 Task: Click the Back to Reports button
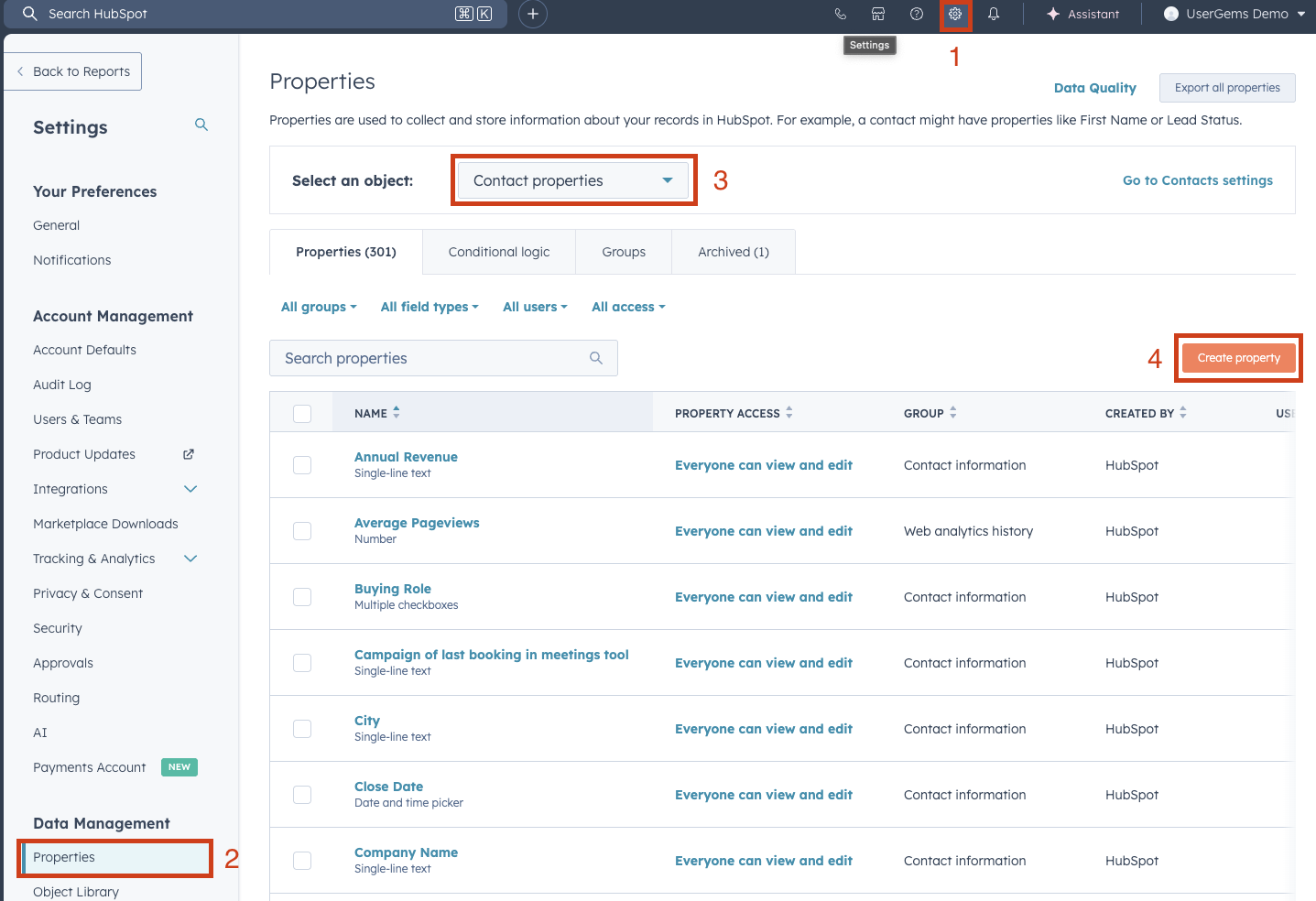tap(72, 71)
